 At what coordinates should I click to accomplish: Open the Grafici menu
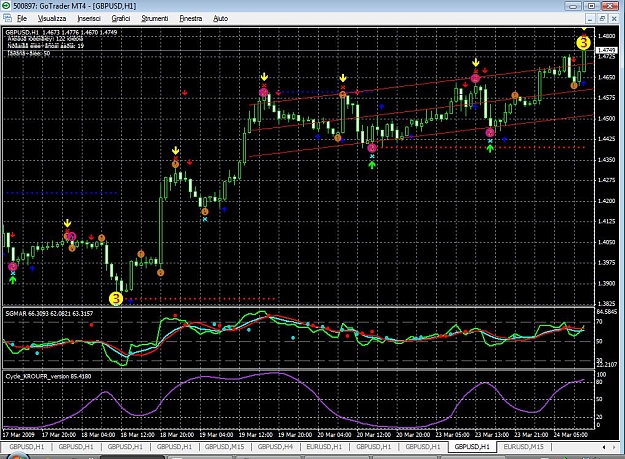121,18
